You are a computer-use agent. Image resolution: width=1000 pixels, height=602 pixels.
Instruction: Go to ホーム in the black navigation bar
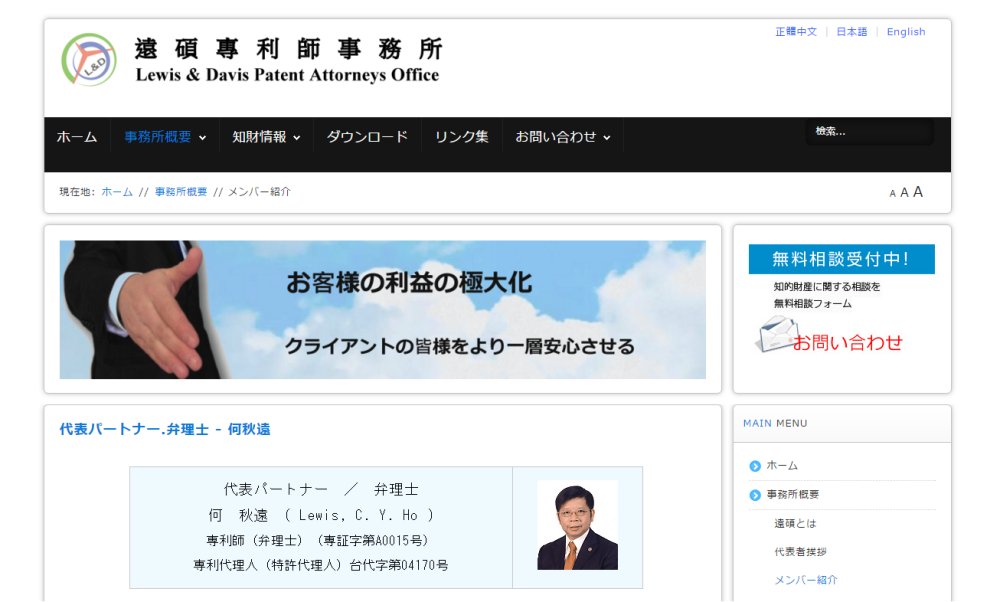point(77,137)
